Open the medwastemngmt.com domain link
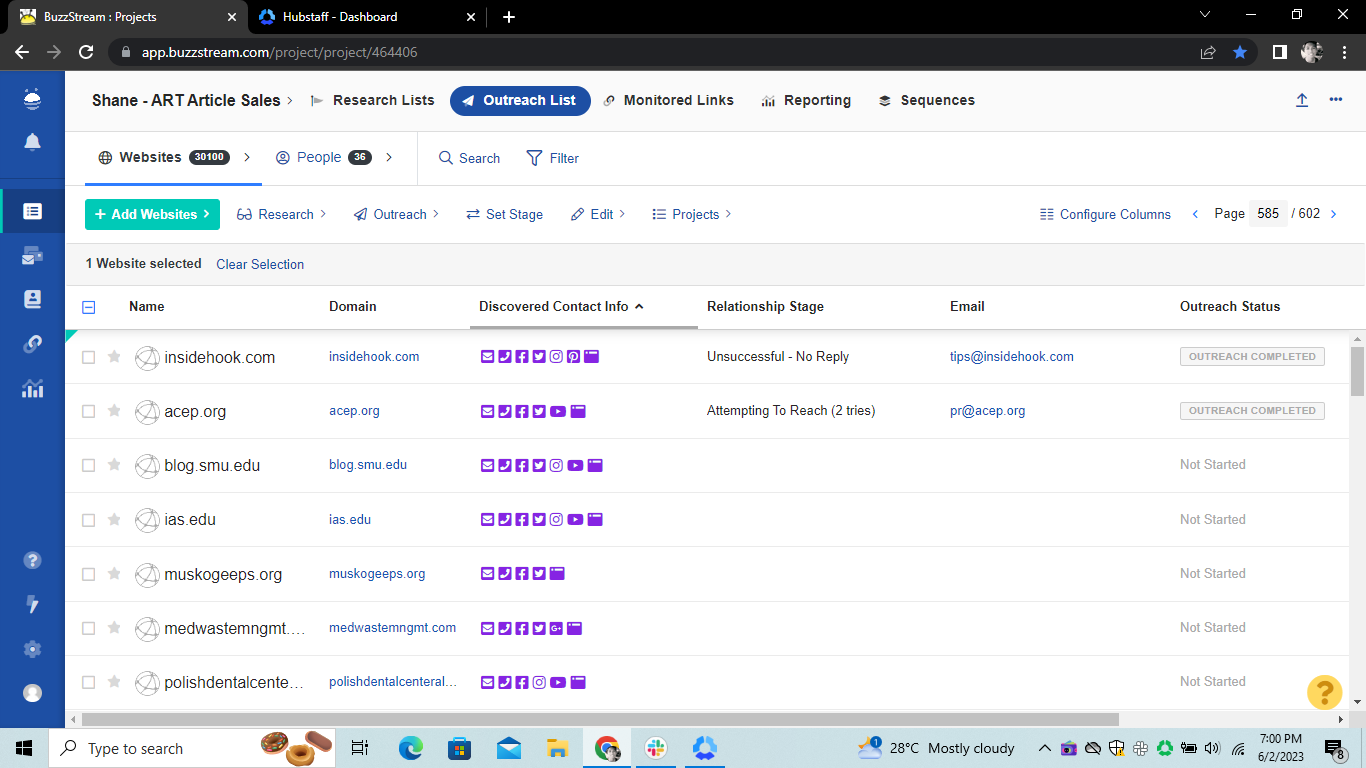Image resolution: width=1366 pixels, height=768 pixels. (392, 628)
